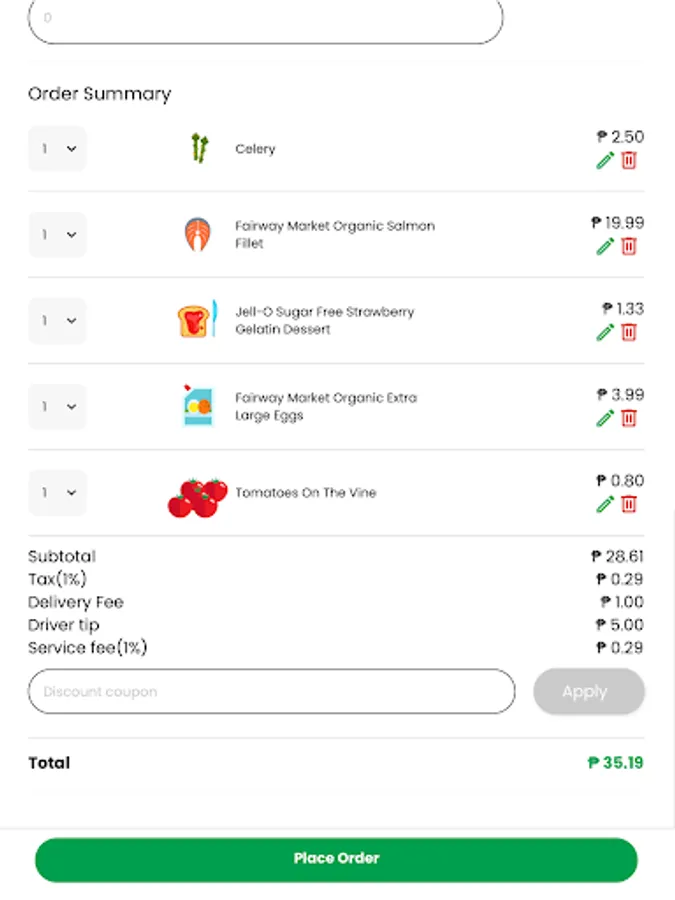
Task: Focus the Discount coupon field
Action: pos(271,692)
